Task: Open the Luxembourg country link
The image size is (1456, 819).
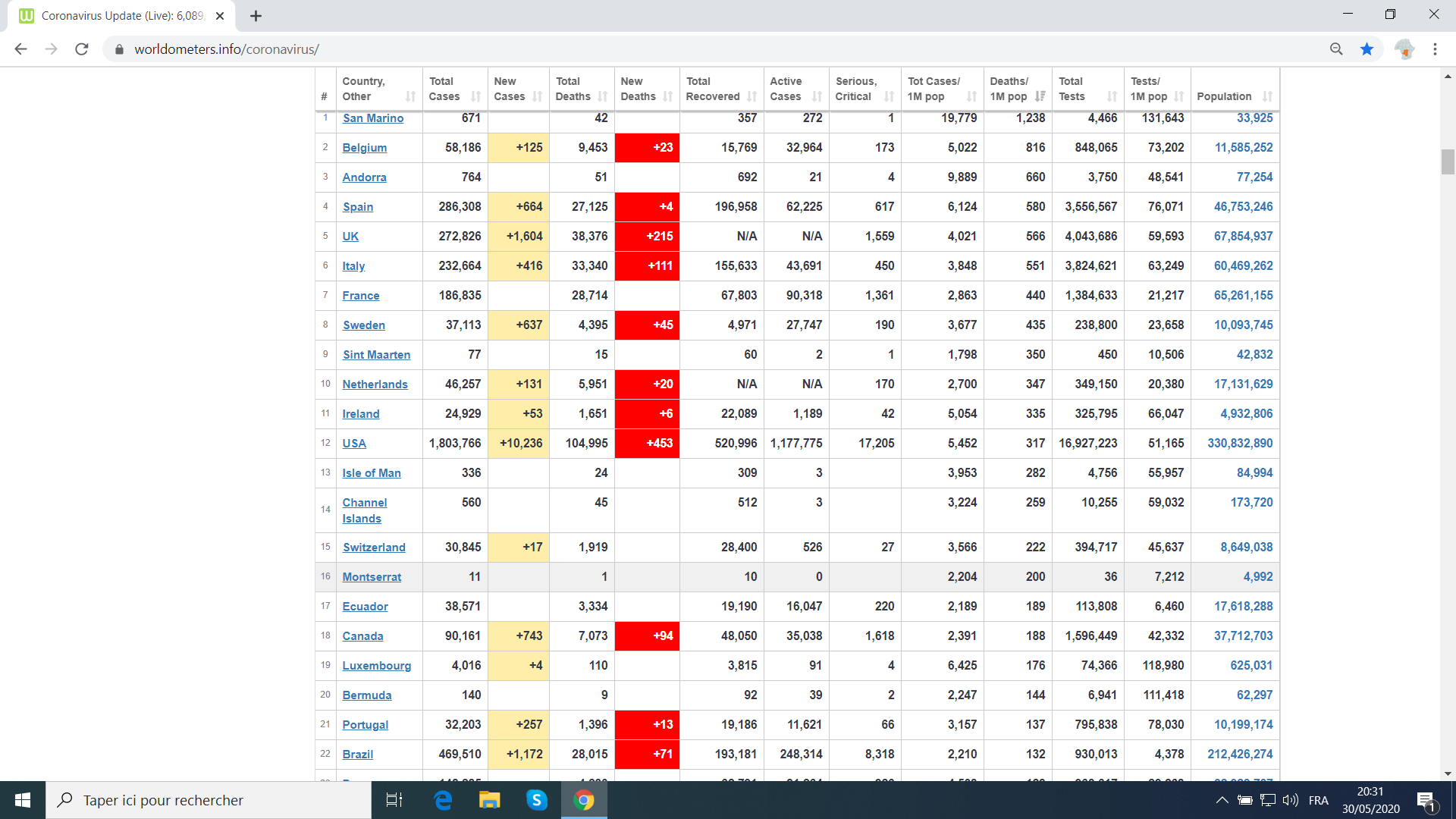Action: [x=377, y=666]
